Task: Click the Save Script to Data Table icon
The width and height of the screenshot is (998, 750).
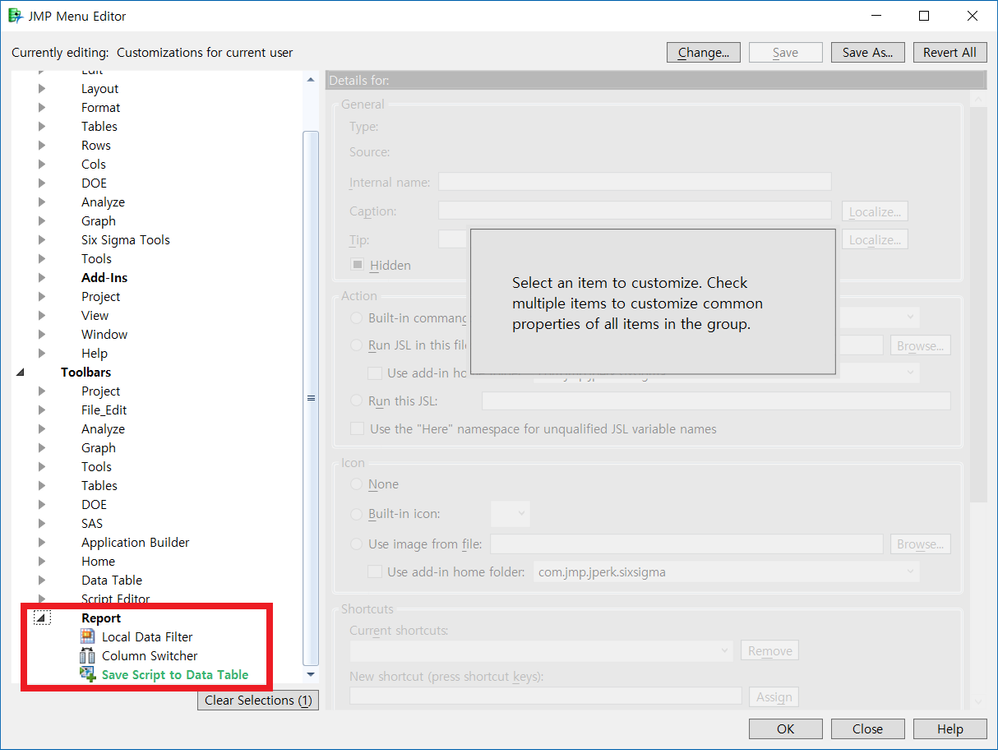Action: click(87, 674)
